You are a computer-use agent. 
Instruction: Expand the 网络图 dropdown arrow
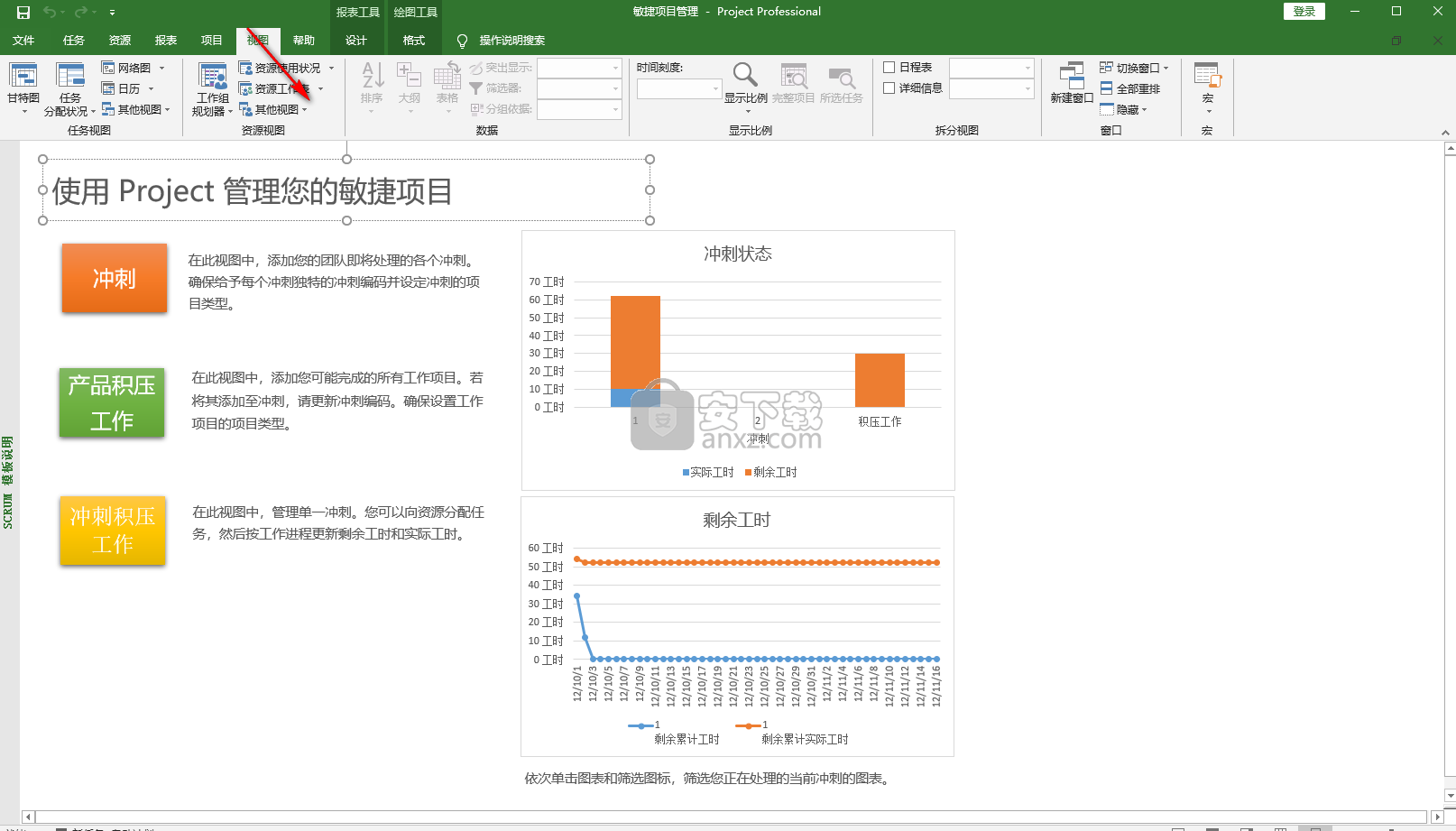click(x=162, y=68)
